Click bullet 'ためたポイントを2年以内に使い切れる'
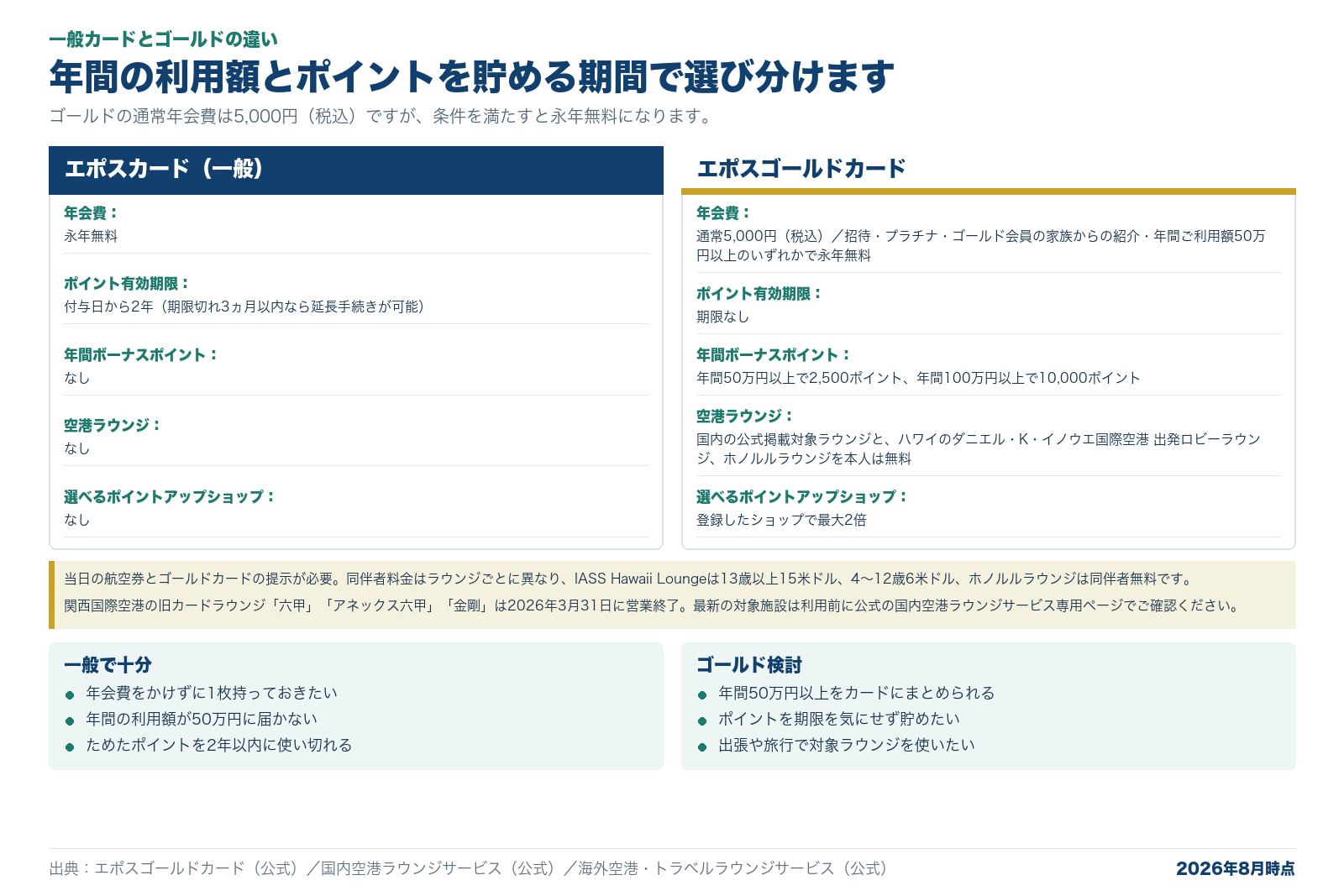Viewport: 1344px width, 896px height. tap(219, 745)
